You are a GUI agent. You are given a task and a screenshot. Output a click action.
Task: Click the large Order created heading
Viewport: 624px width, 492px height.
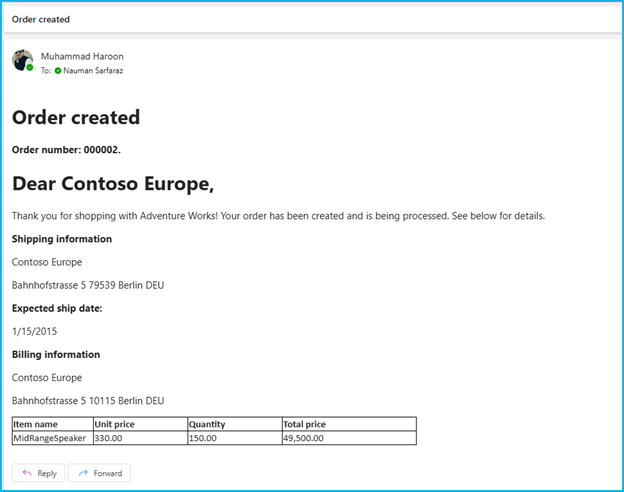point(76,117)
